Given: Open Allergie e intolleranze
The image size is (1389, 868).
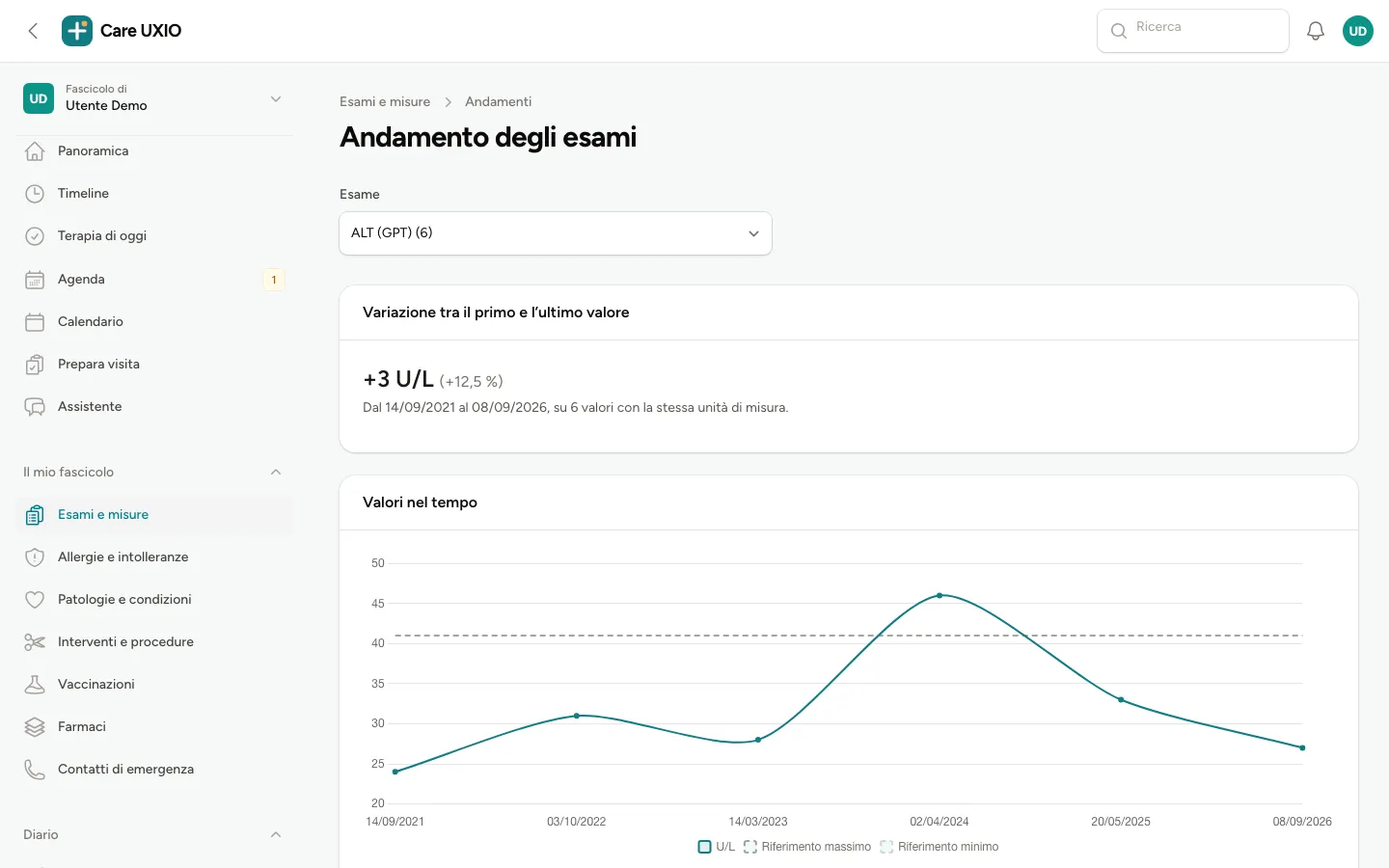Looking at the screenshot, I should click(x=154, y=557).
